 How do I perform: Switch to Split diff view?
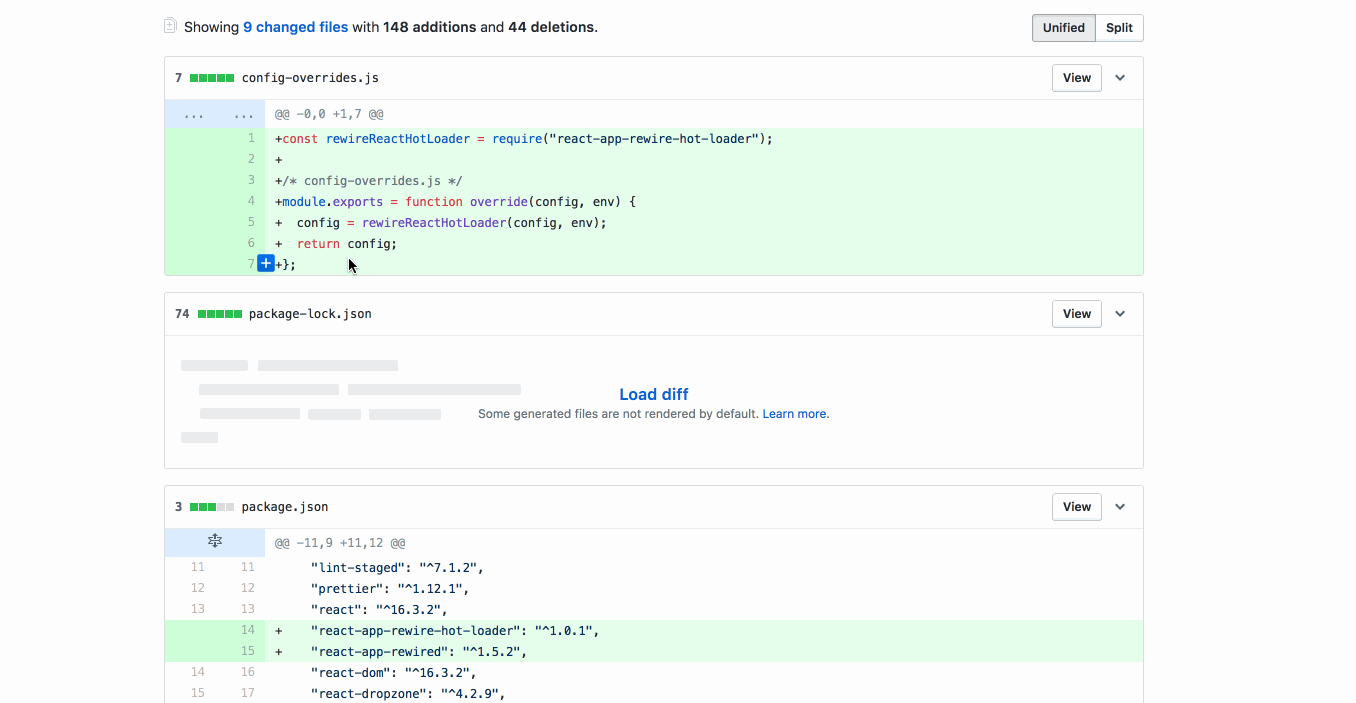click(x=1119, y=28)
